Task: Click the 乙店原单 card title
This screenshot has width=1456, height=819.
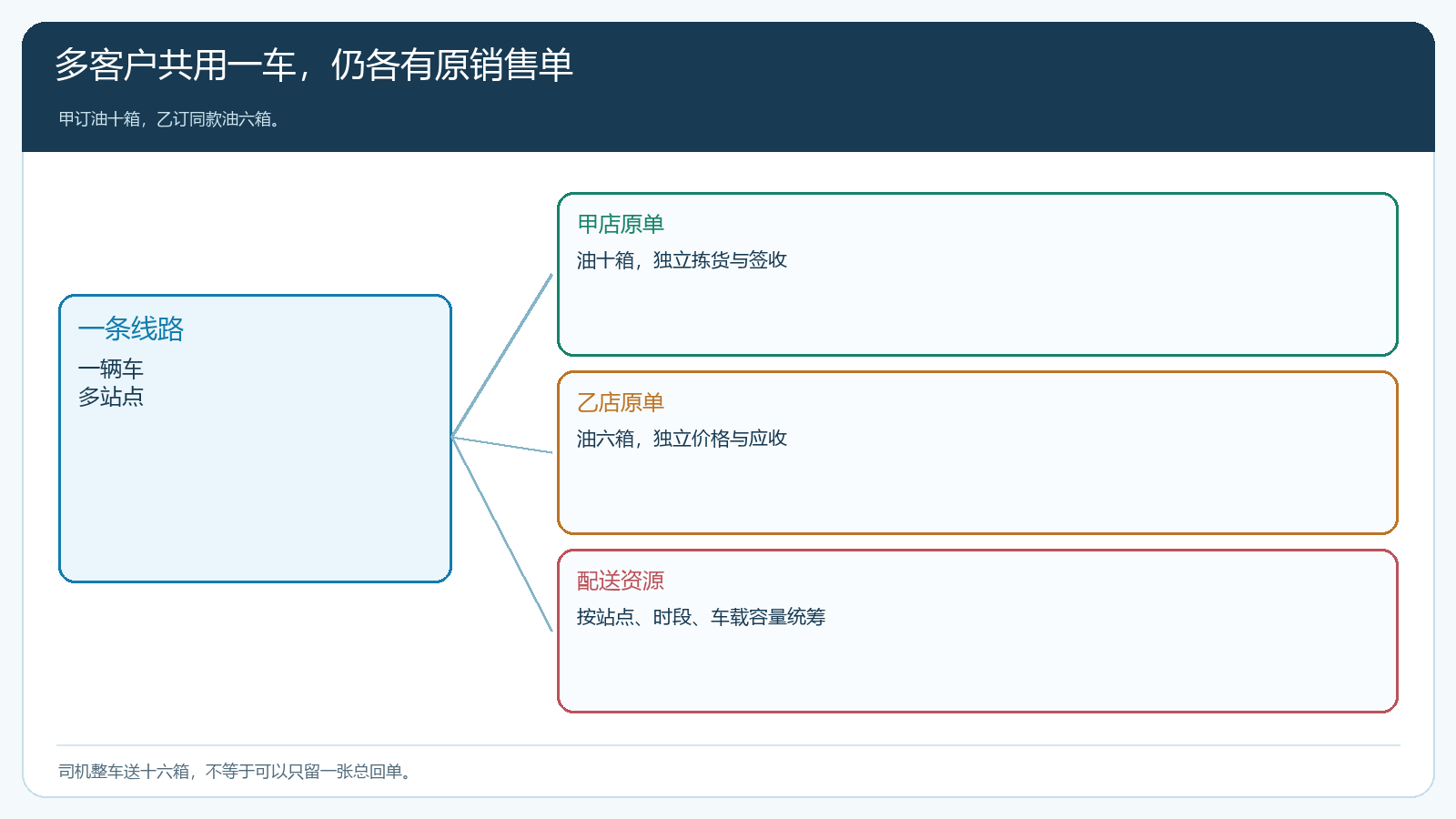Action: [621, 402]
